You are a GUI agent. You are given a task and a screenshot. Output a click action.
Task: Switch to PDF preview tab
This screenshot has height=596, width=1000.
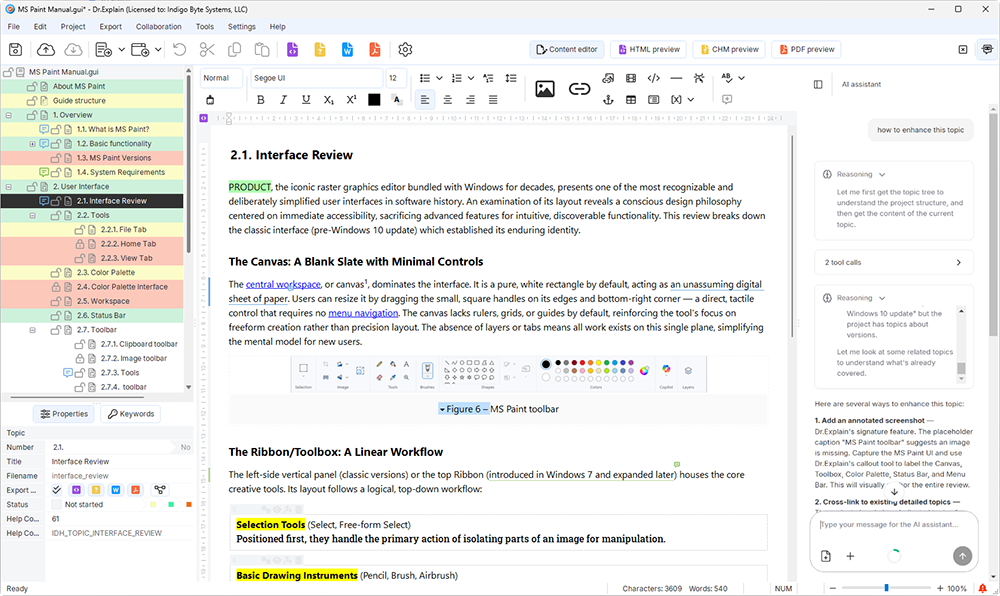coord(806,49)
